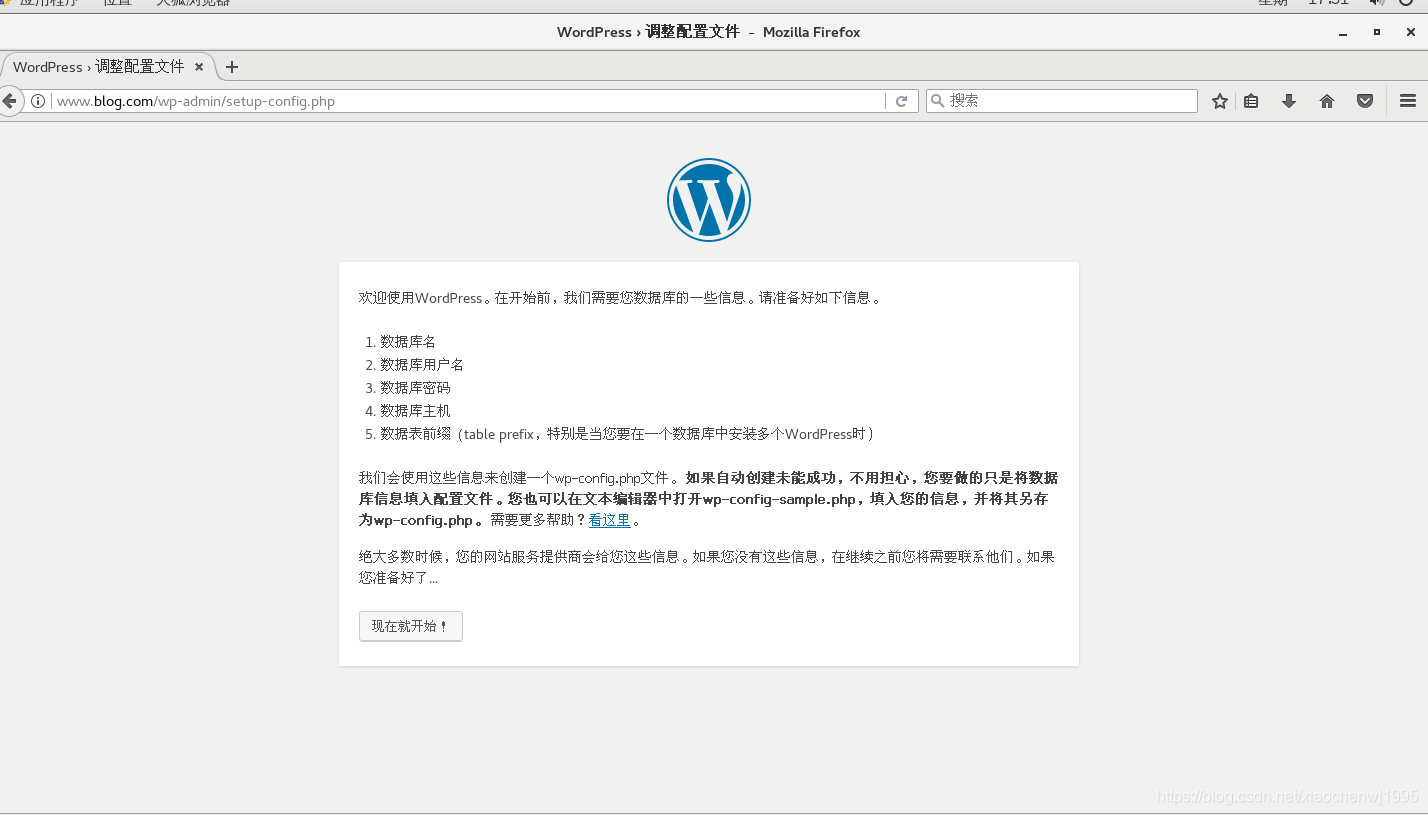Open the 位置 desktop menu
This screenshot has width=1428, height=815.
[x=117, y=3]
